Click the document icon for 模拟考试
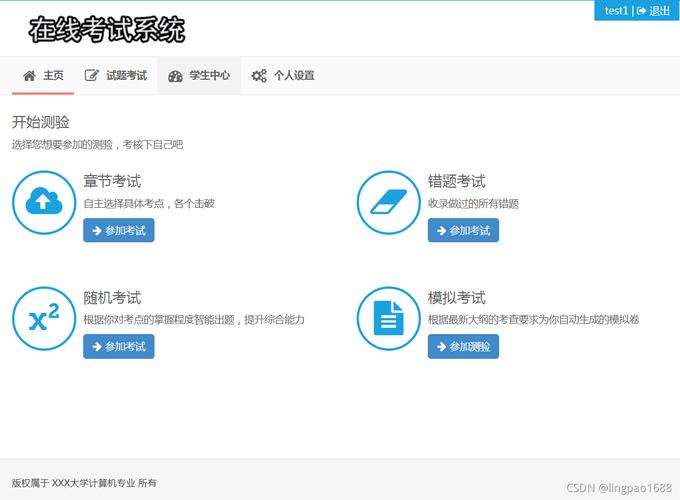This screenshot has height=500, width=680. [389, 318]
